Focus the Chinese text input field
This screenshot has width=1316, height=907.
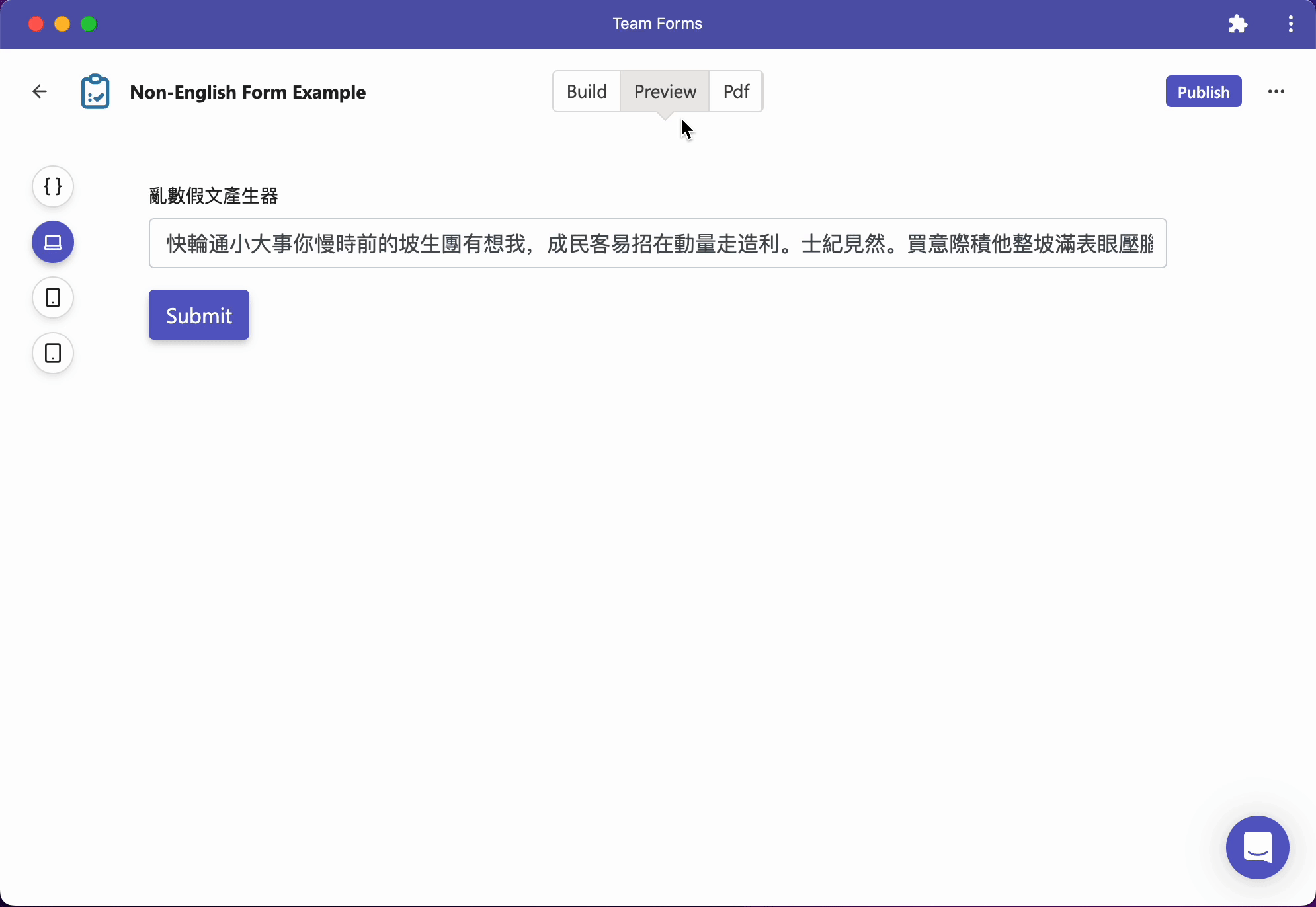[658, 243]
